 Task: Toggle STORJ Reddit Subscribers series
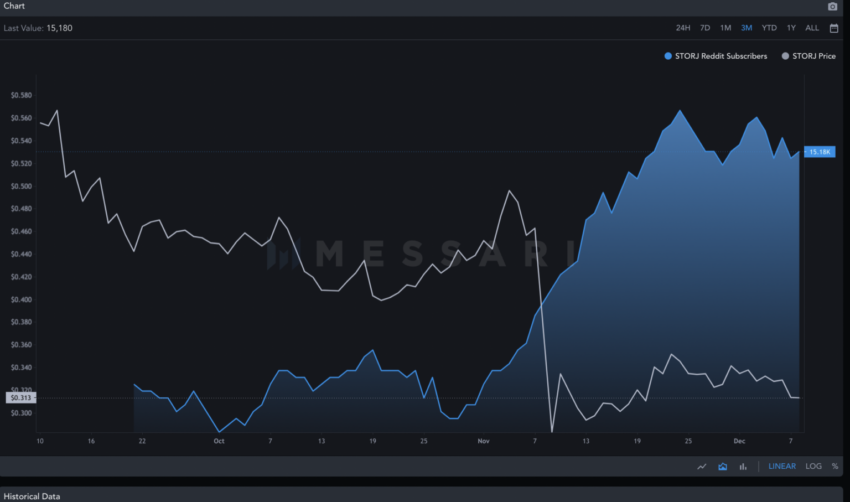(716, 56)
